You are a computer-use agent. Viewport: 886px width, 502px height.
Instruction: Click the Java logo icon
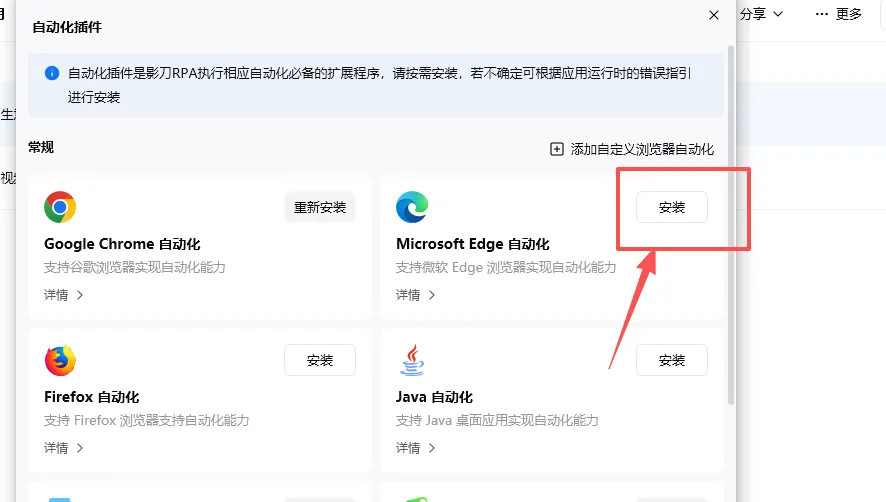[x=412, y=360]
